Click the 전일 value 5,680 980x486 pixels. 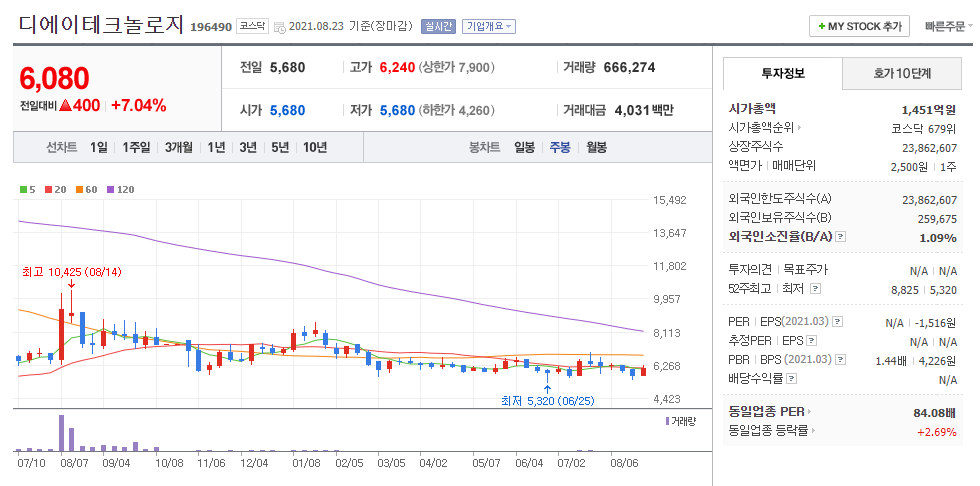pyautogui.click(x=288, y=67)
